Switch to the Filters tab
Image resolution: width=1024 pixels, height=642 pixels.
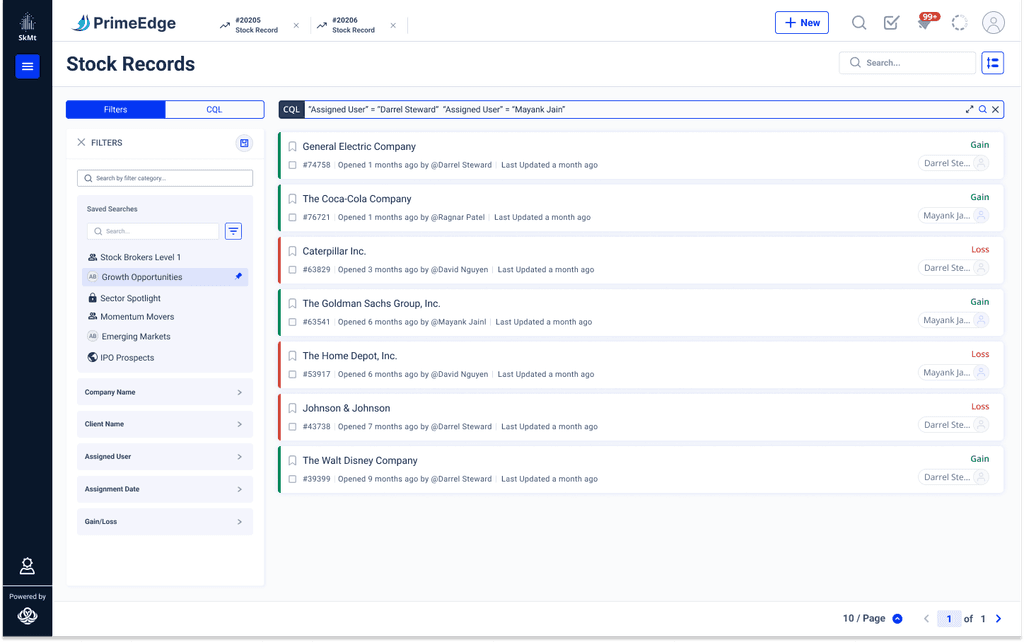pos(116,110)
